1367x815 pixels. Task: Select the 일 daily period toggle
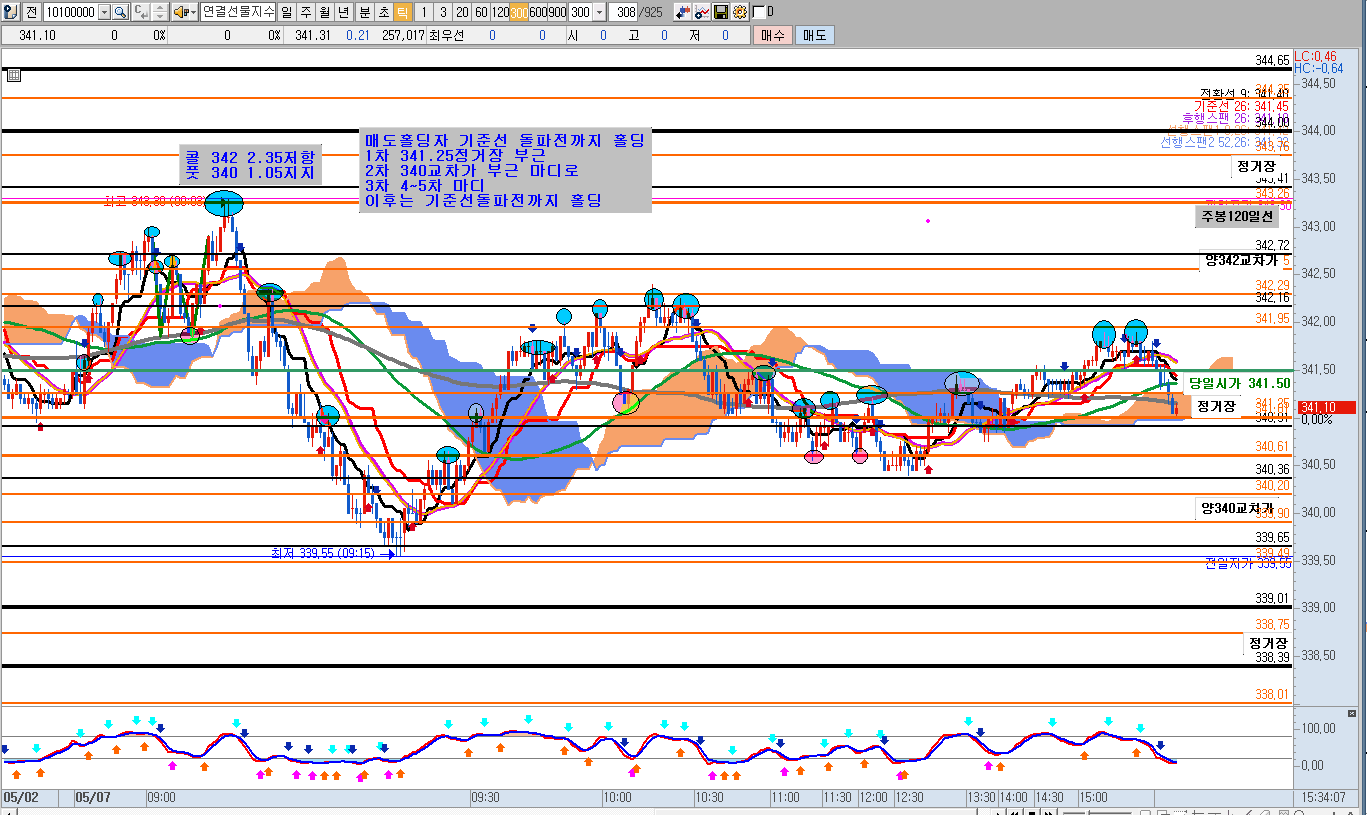click(x=287, y=12)
